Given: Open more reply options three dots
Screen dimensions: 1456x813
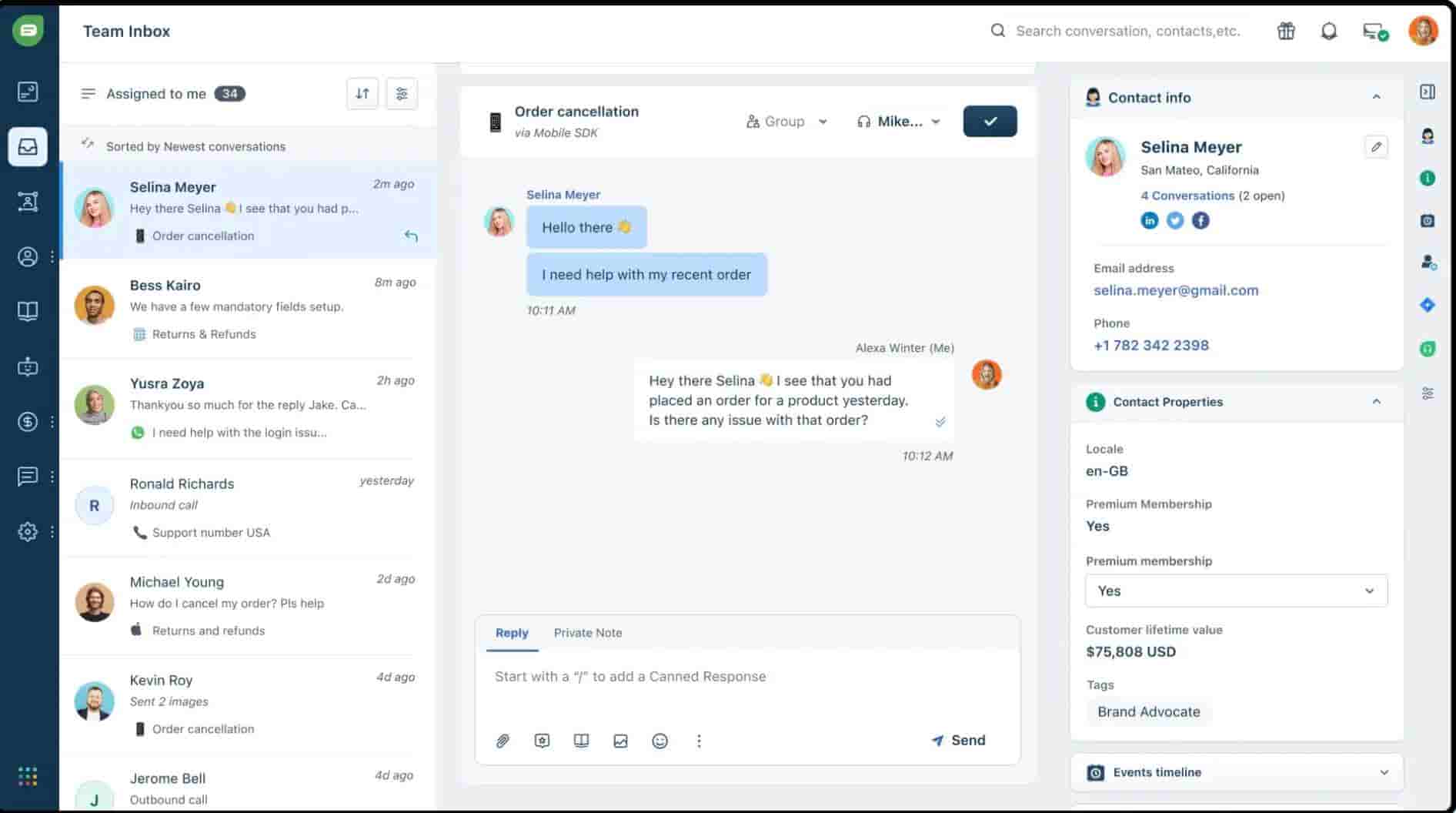Looking at the screenshot, I should tap(699, 741).
